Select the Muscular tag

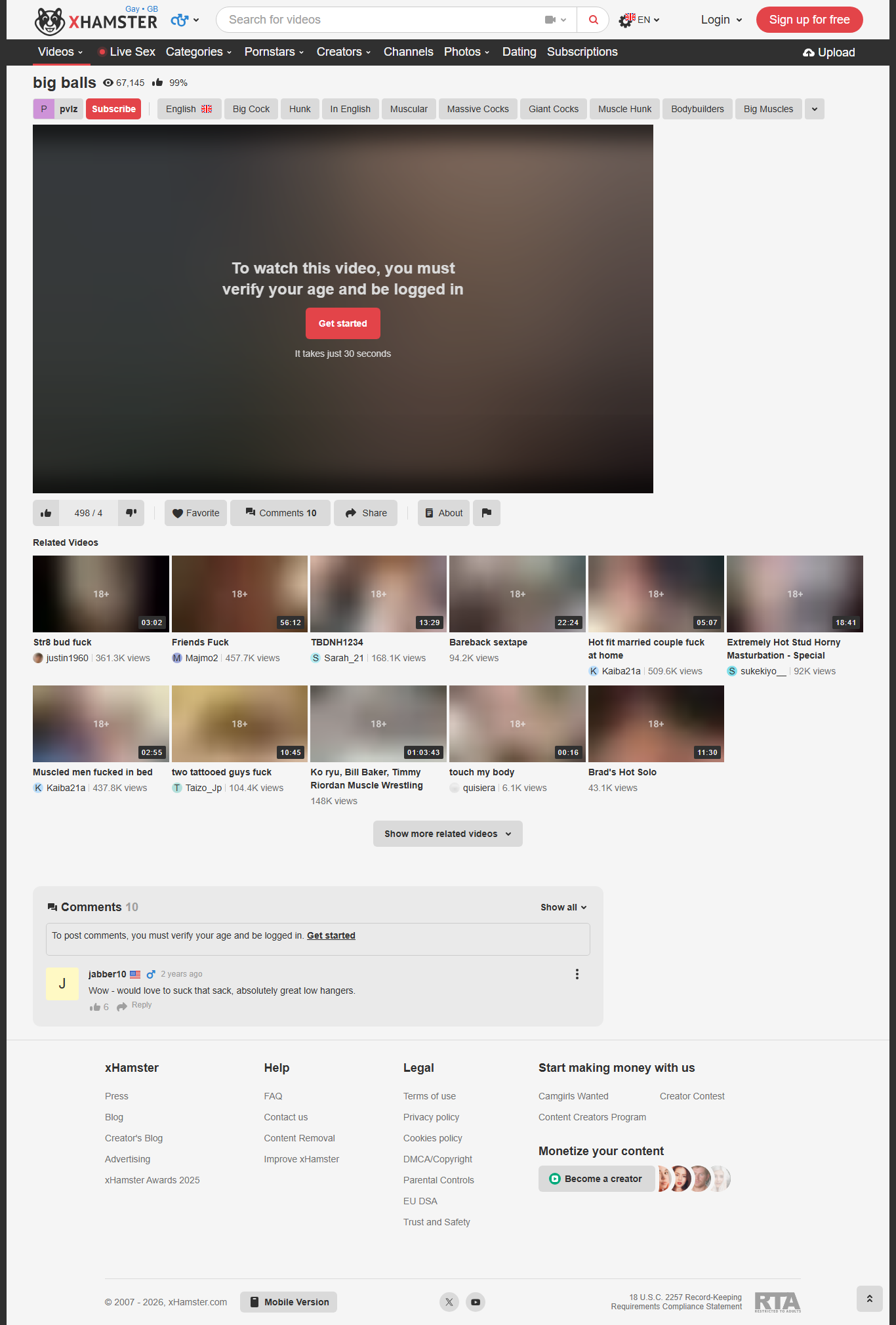(409, 109)
